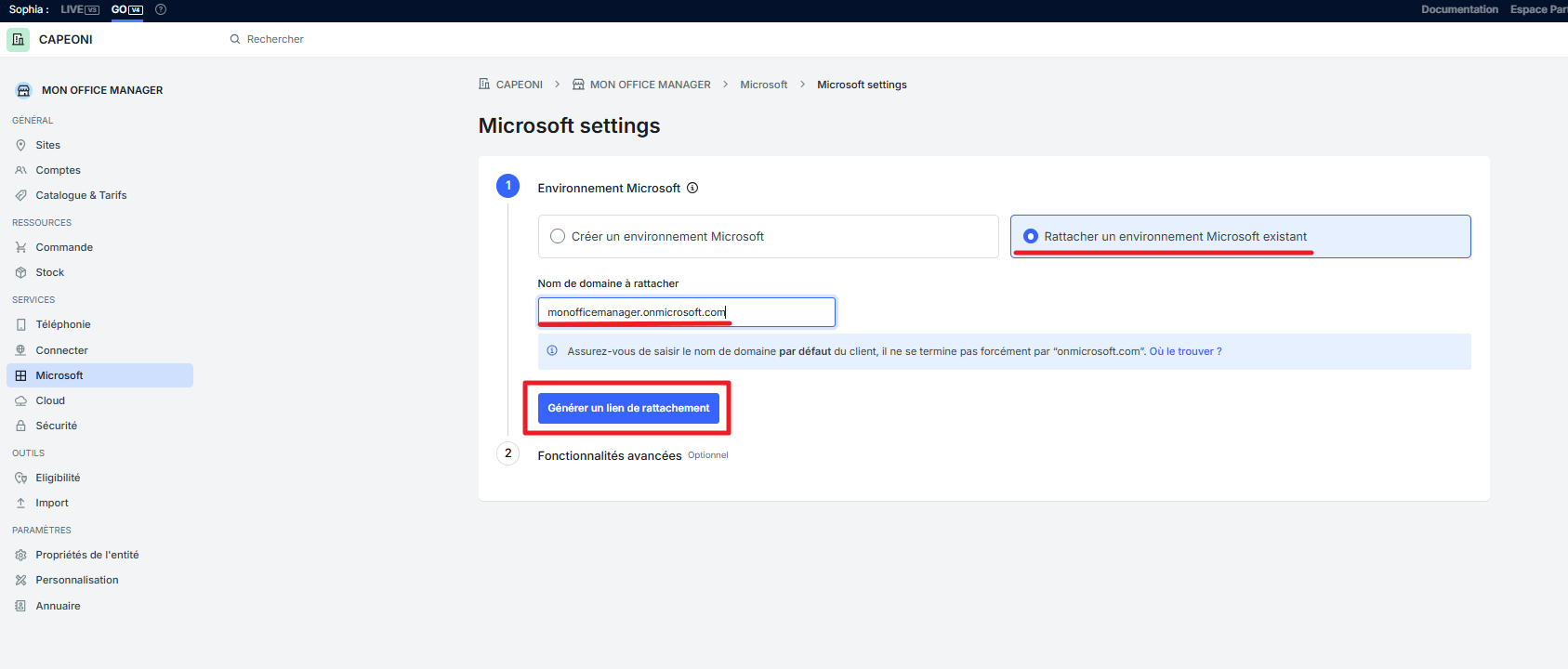1568x669 pixels.
Task: Click the Annuaire directory icon
Action: click(20, 606)
